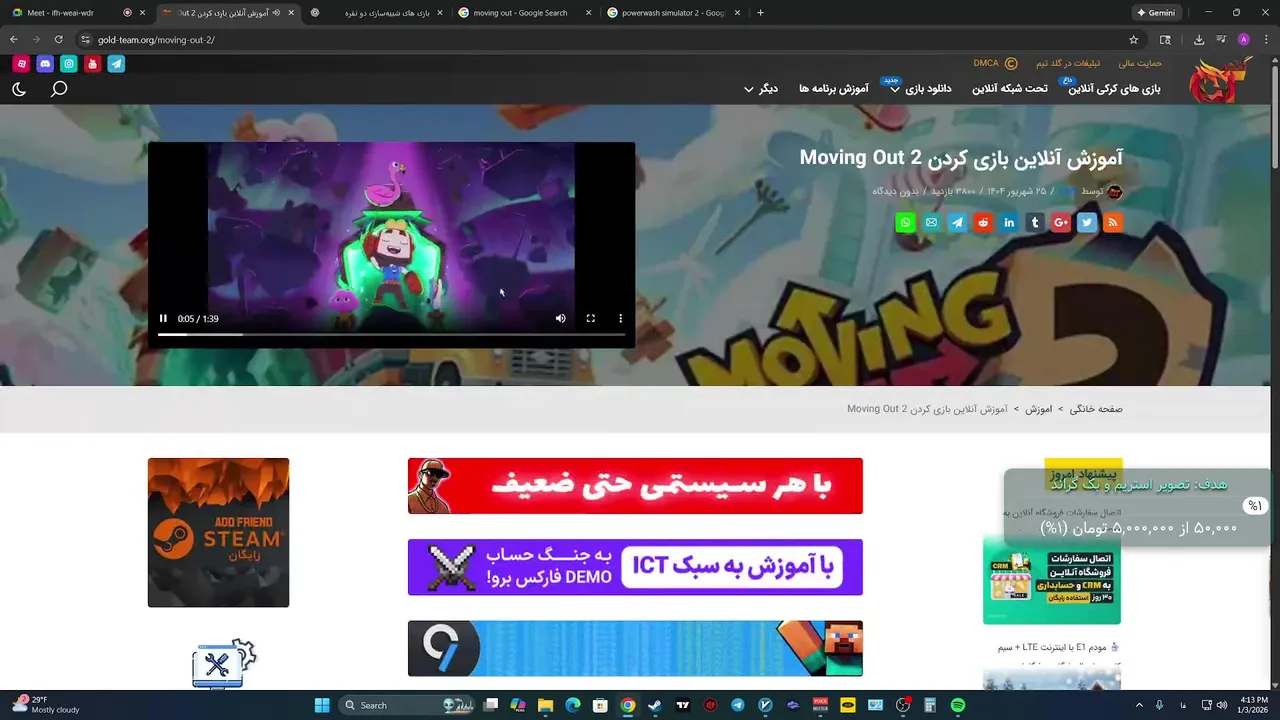1280x720 pixels.
Task: Expand the دیگر dropdown menu
Action: pos(761,89)
